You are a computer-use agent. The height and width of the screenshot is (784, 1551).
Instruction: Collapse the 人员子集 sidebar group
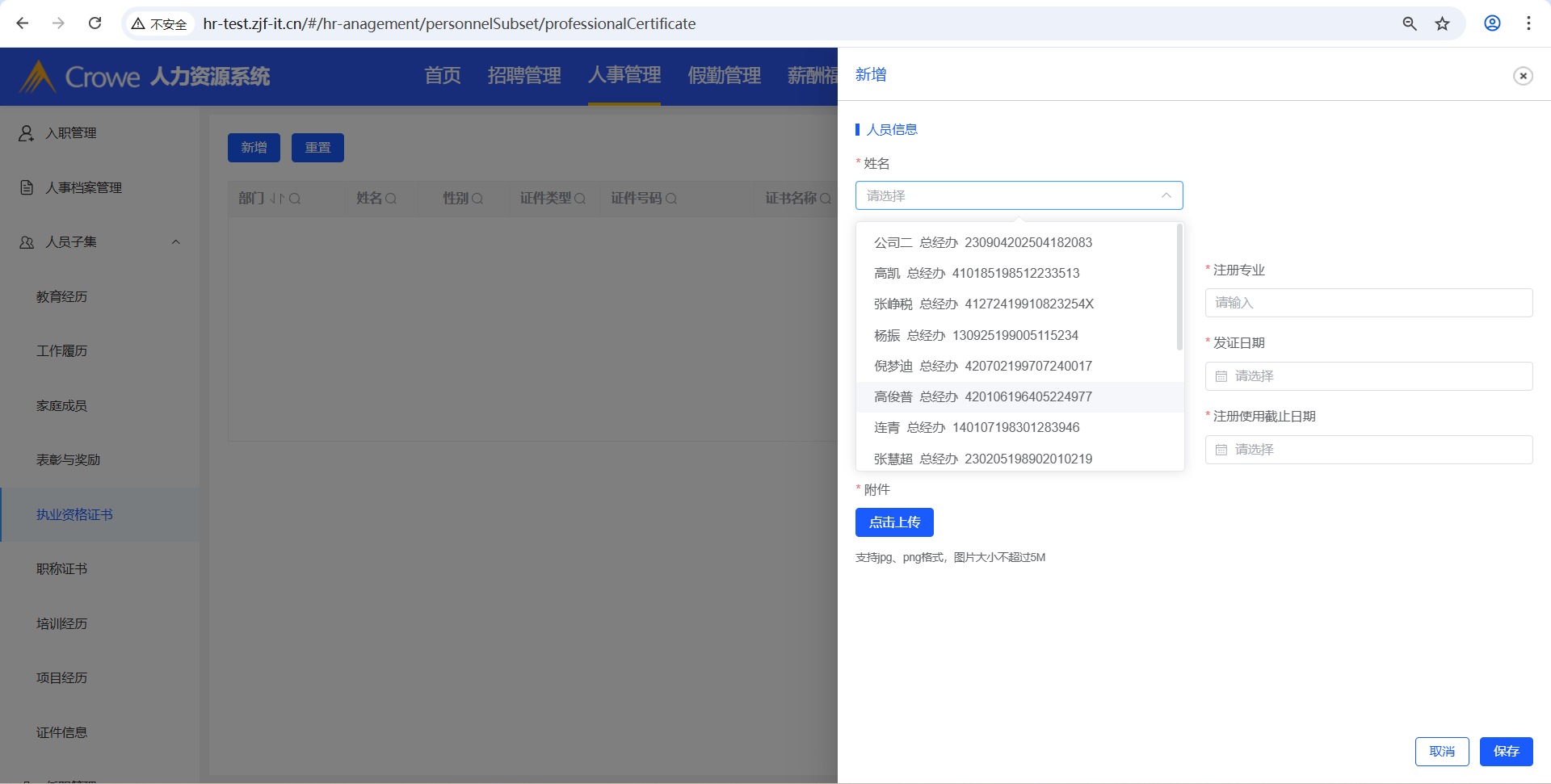coord(175,242)
